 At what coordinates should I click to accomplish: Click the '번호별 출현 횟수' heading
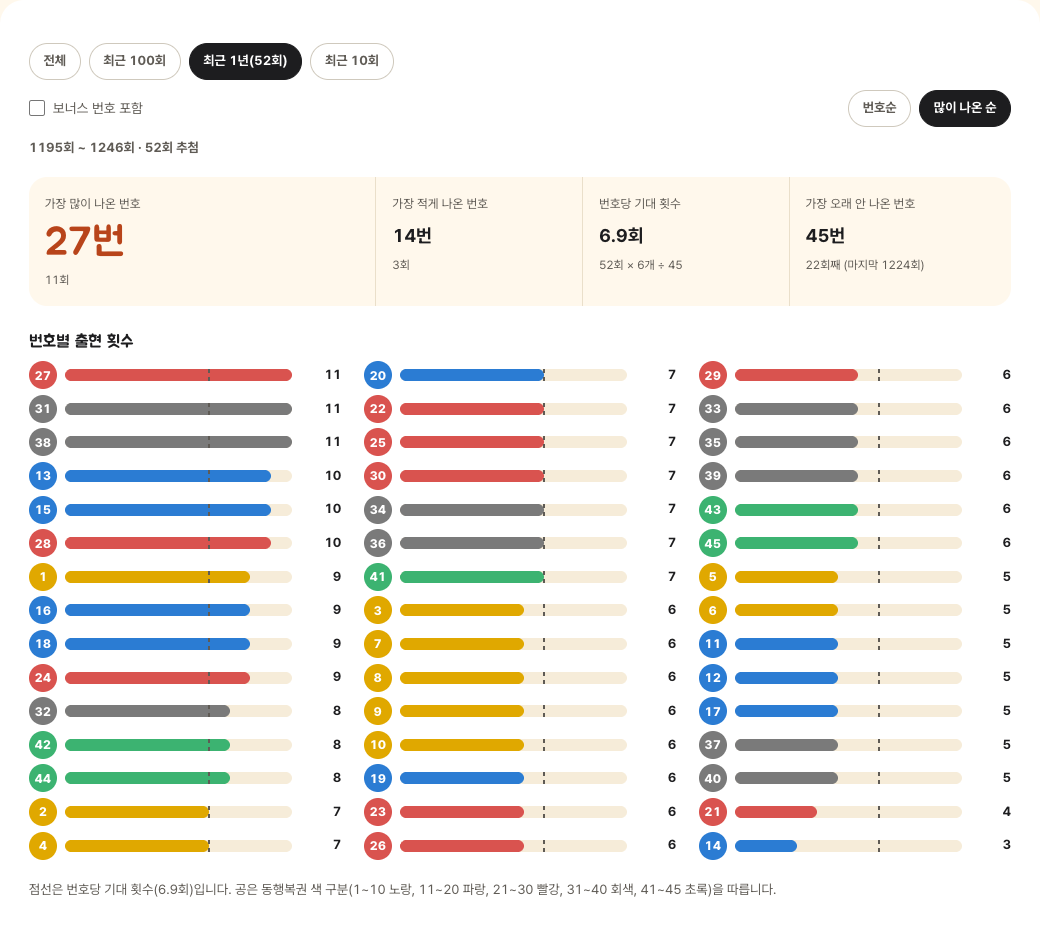tap(81, 341)
